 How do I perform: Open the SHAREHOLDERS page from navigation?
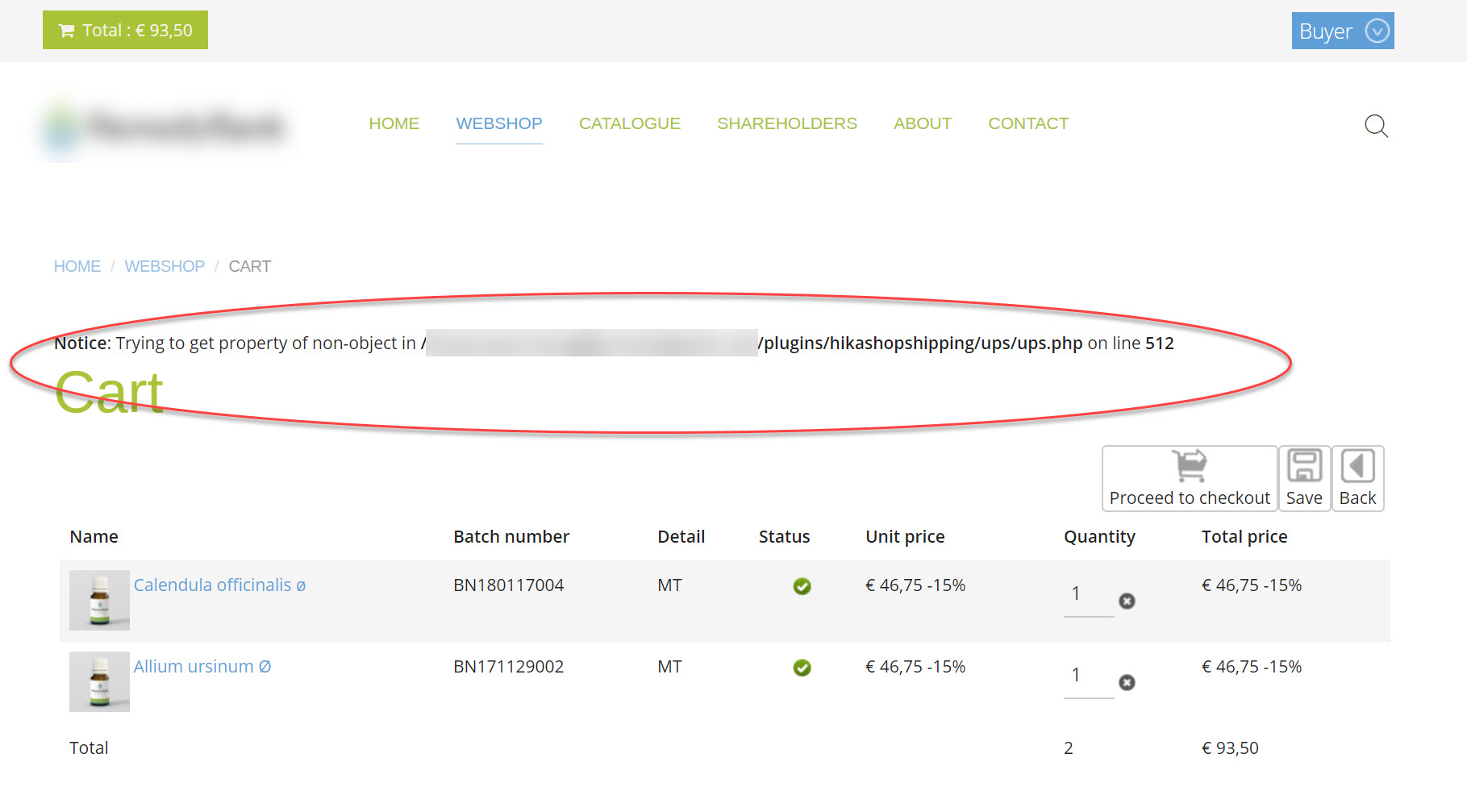pyautogui.click(x=786, y=123)
